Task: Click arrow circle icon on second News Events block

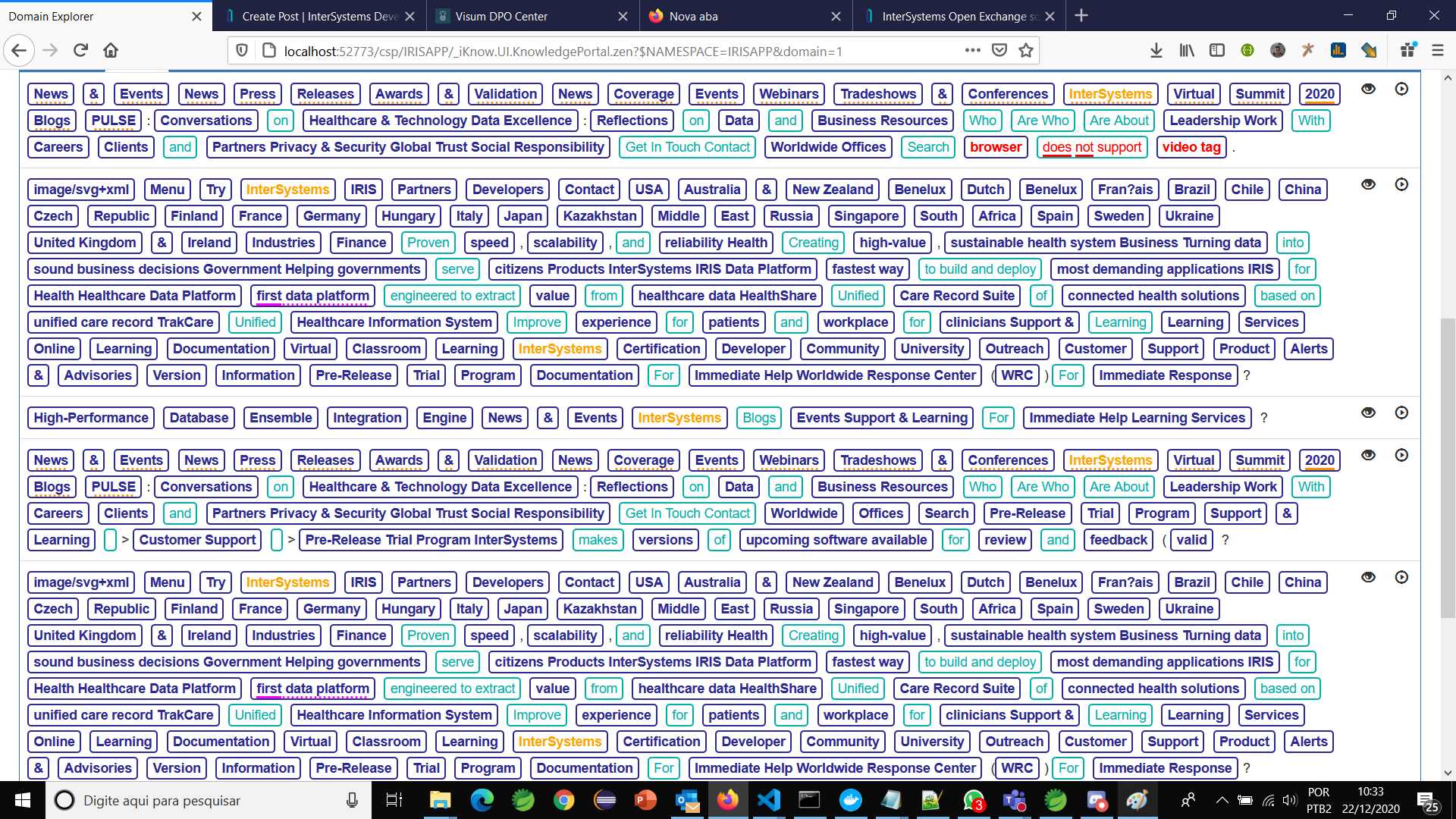Action: (1401, 455)
